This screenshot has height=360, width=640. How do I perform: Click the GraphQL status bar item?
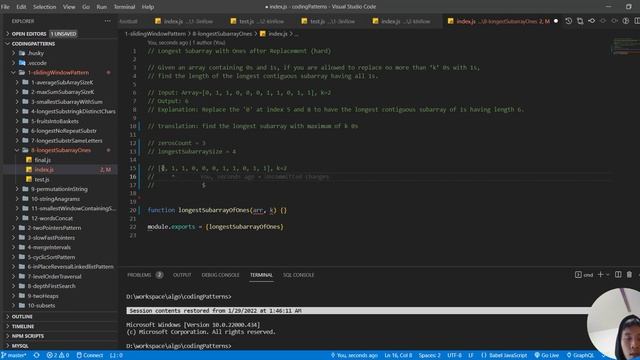point(580,355)
